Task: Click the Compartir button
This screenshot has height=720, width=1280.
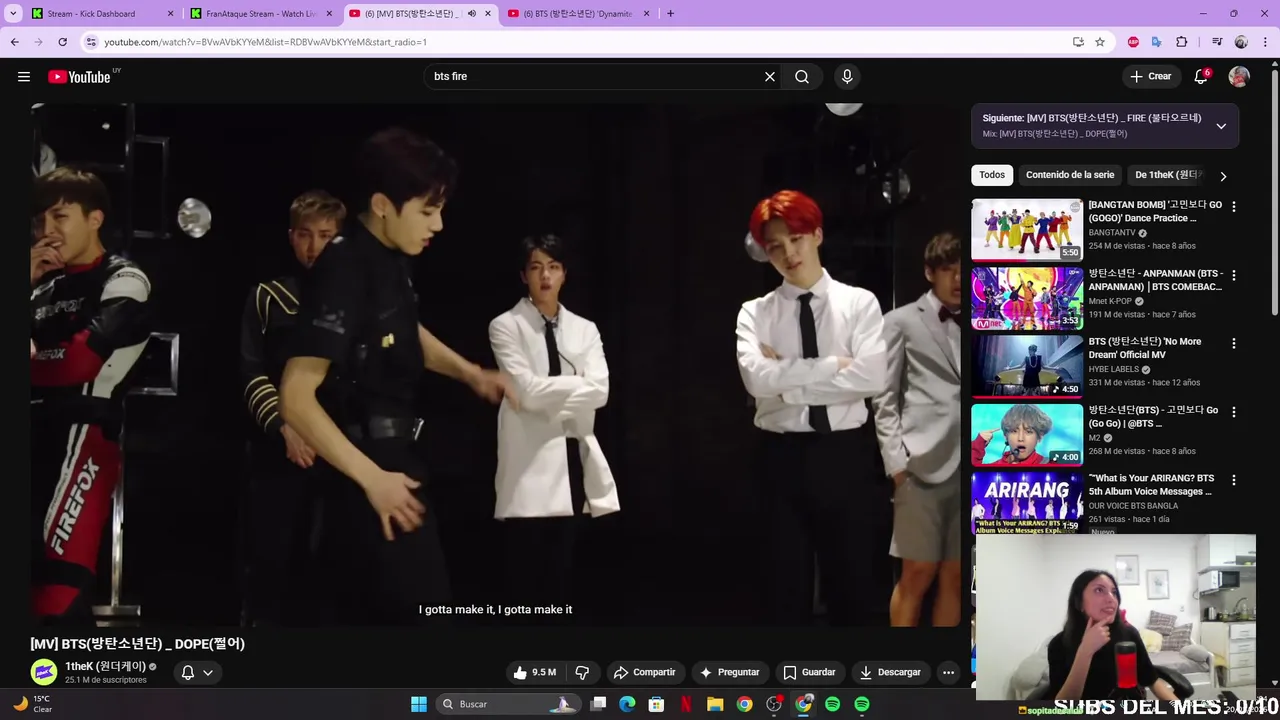Action: click(644, 672)
